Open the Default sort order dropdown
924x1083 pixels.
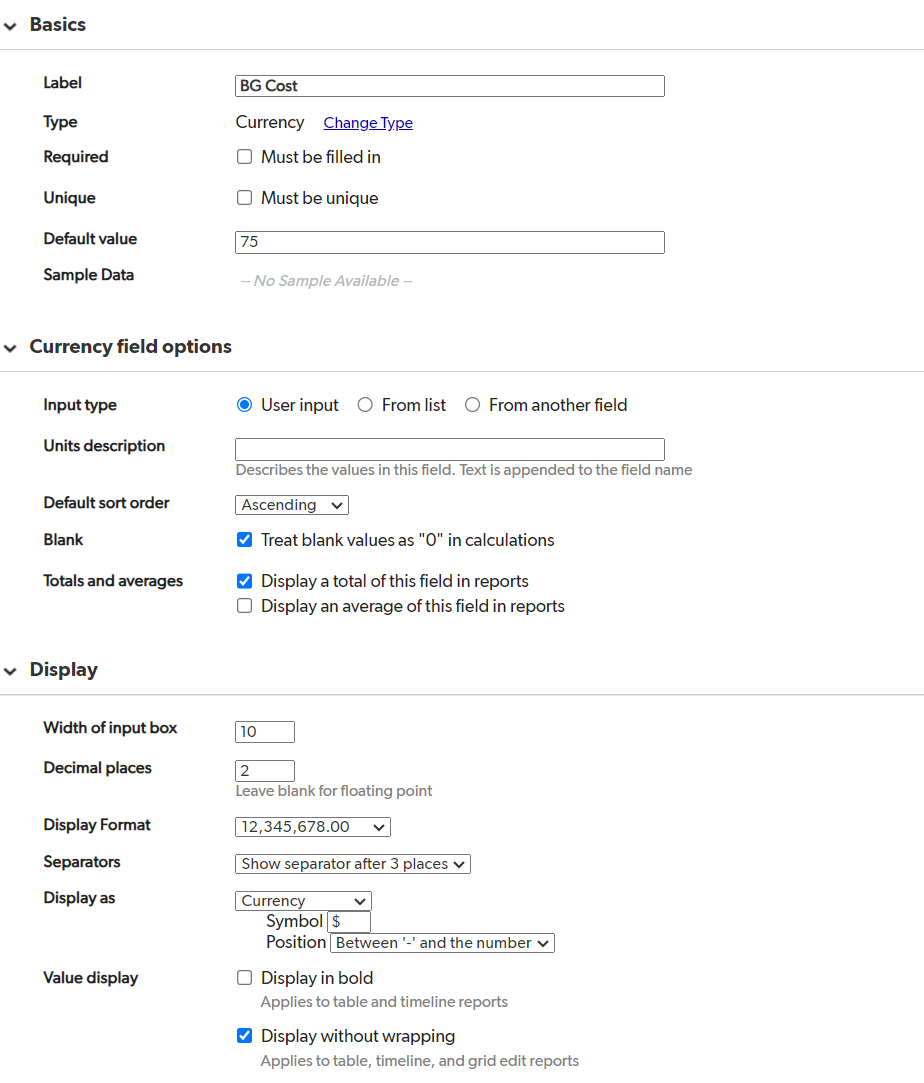(x=292, y=505)
